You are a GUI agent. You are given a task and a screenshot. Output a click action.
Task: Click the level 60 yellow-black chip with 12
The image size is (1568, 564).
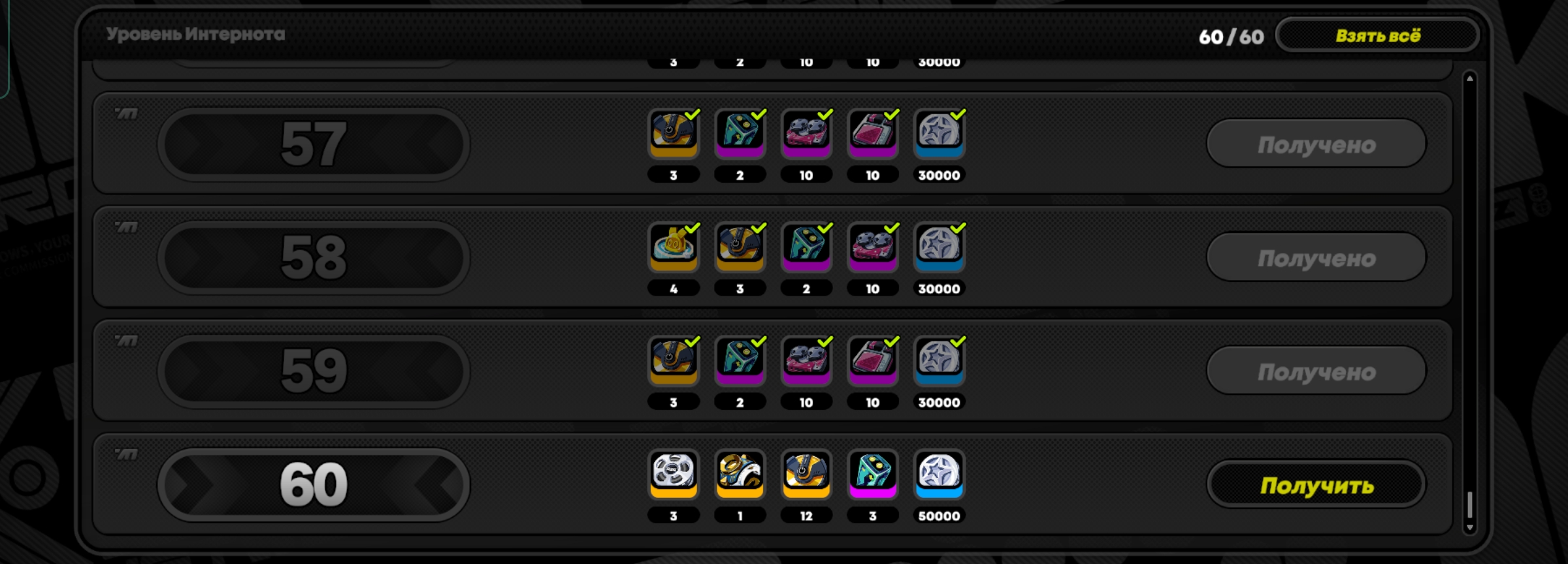tap(806, 475)
